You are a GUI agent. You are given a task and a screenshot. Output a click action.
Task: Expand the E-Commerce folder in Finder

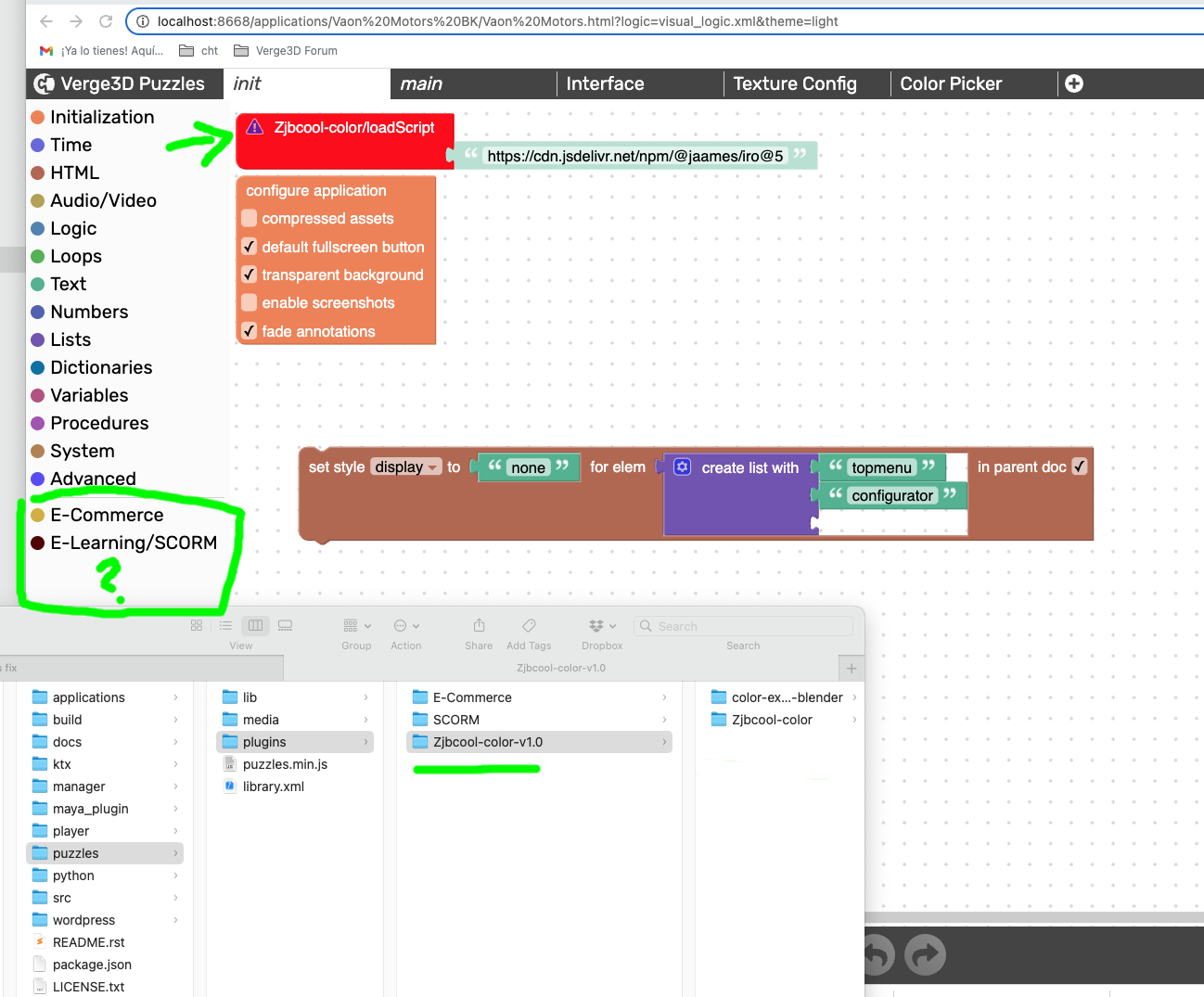click(x=665, y=697)
